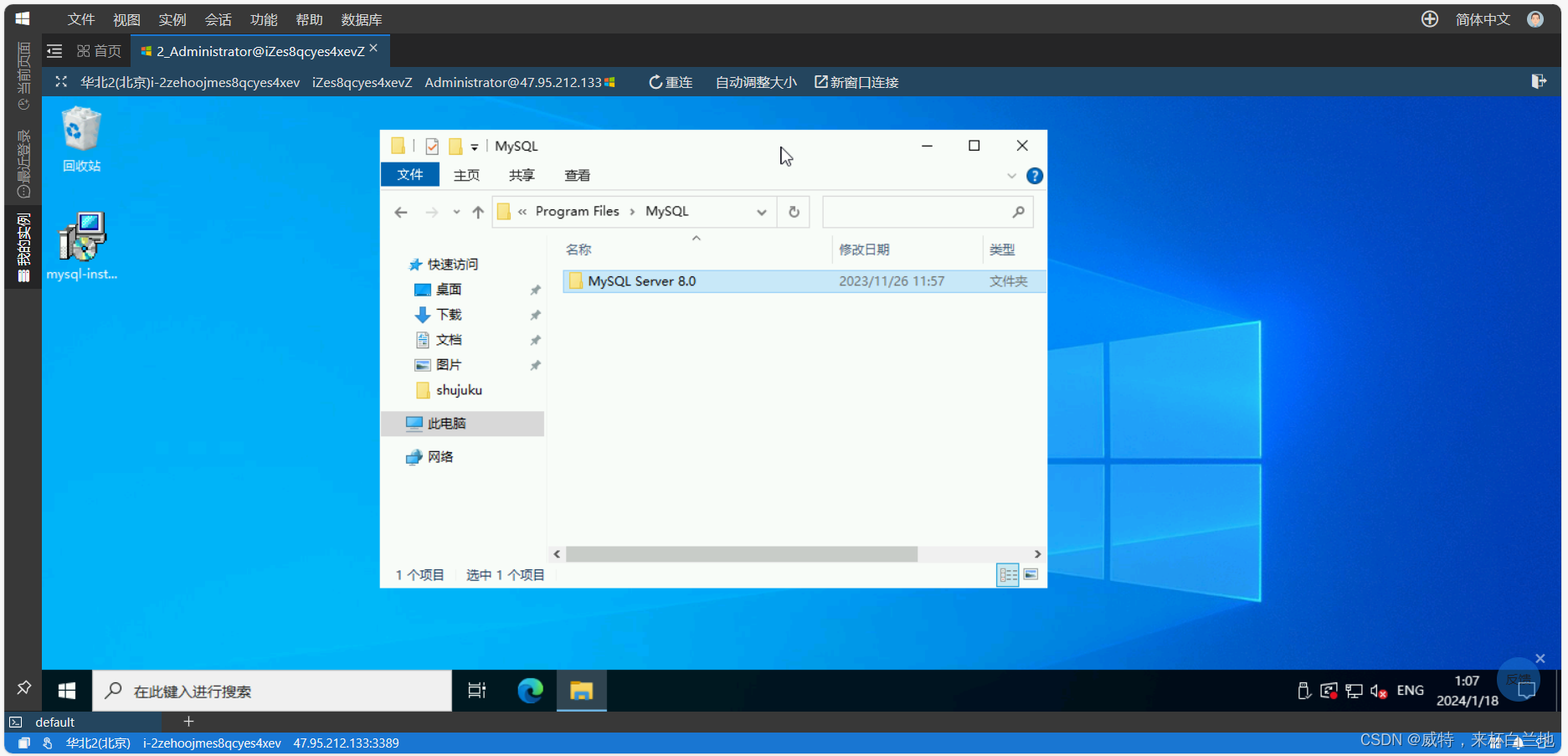
Task: Open Task View on the taskbar
Action: pos(476,691)
